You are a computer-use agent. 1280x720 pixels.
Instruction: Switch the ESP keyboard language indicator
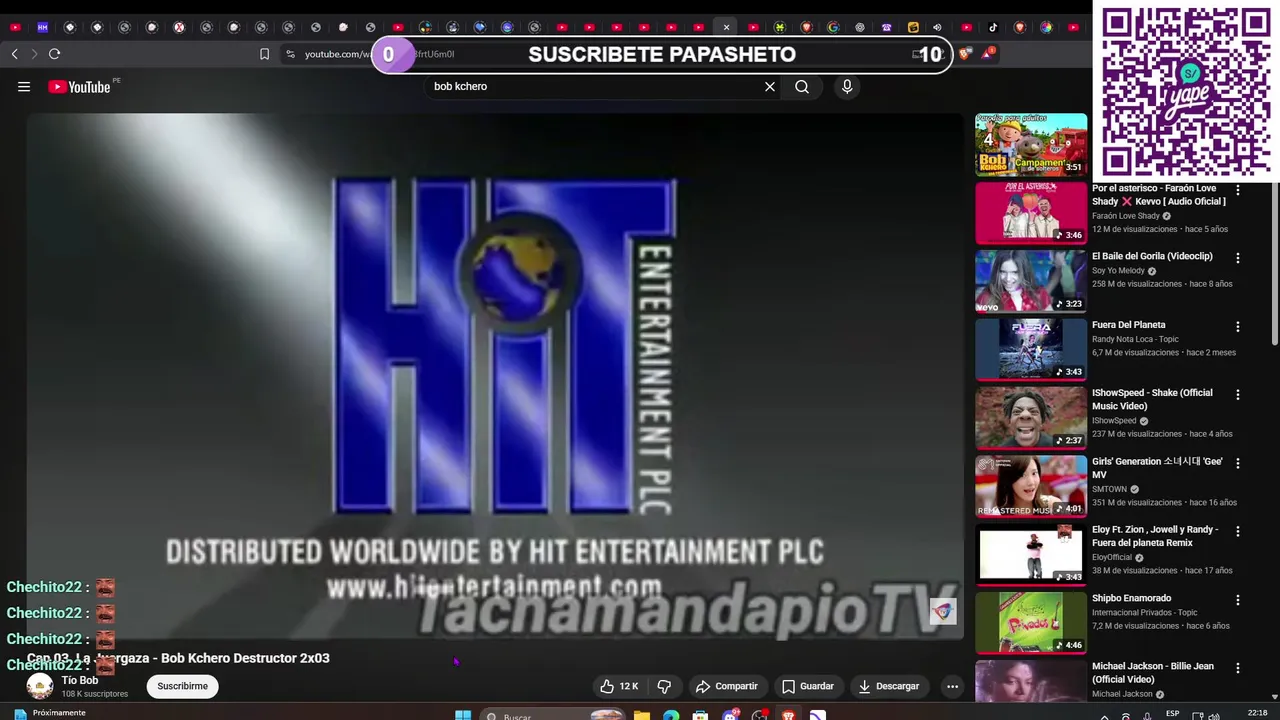(1174, 716)
